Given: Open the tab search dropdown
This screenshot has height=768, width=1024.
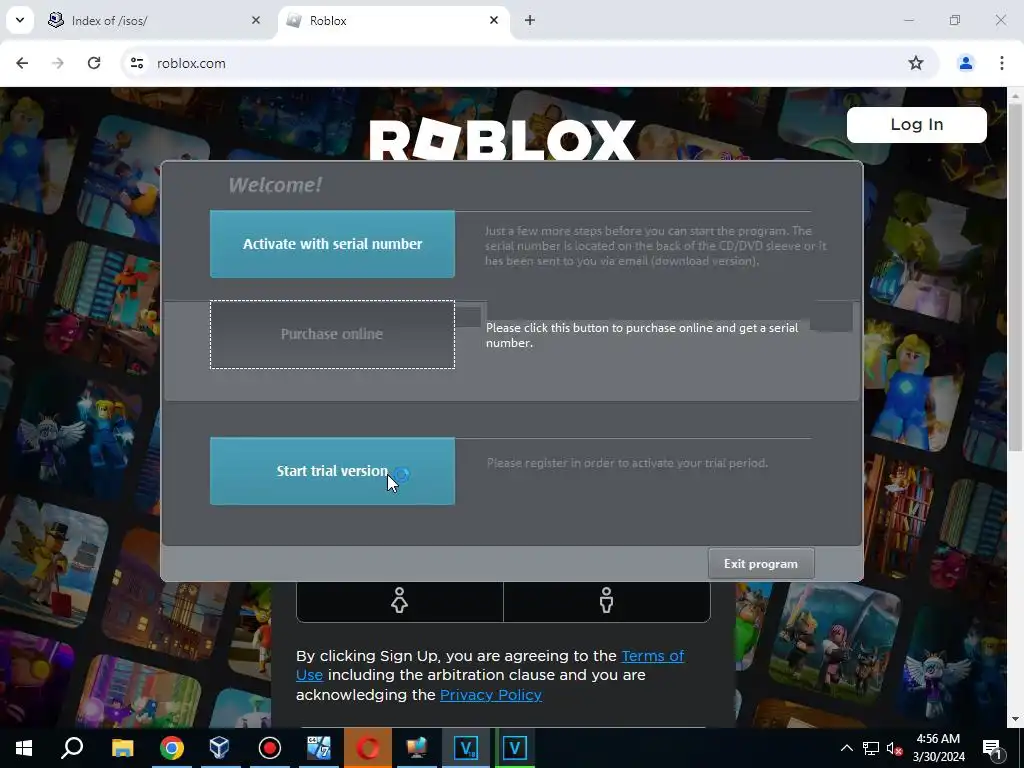Looking at the screenshot, I should click(20, 20).
